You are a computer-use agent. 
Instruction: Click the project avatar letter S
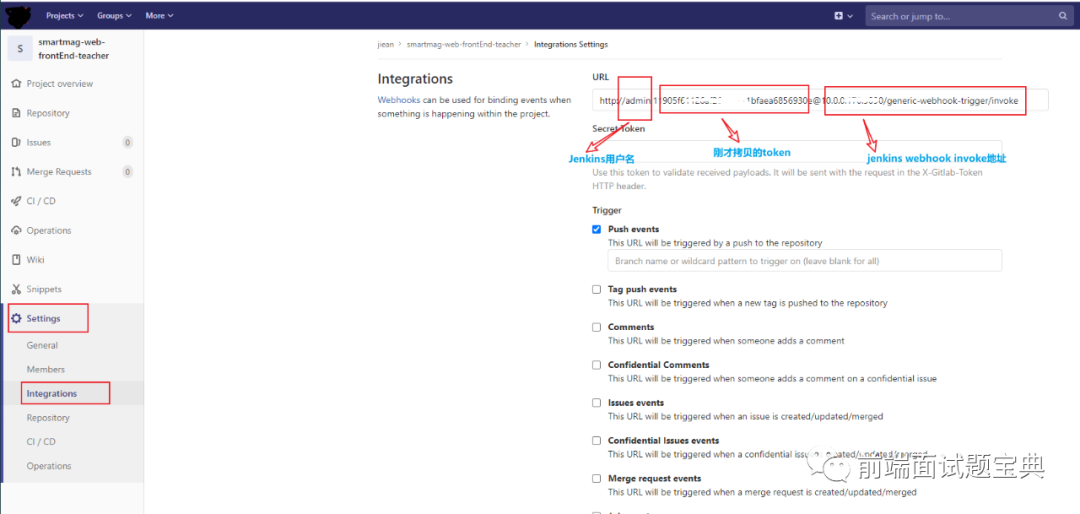[20, 48]
